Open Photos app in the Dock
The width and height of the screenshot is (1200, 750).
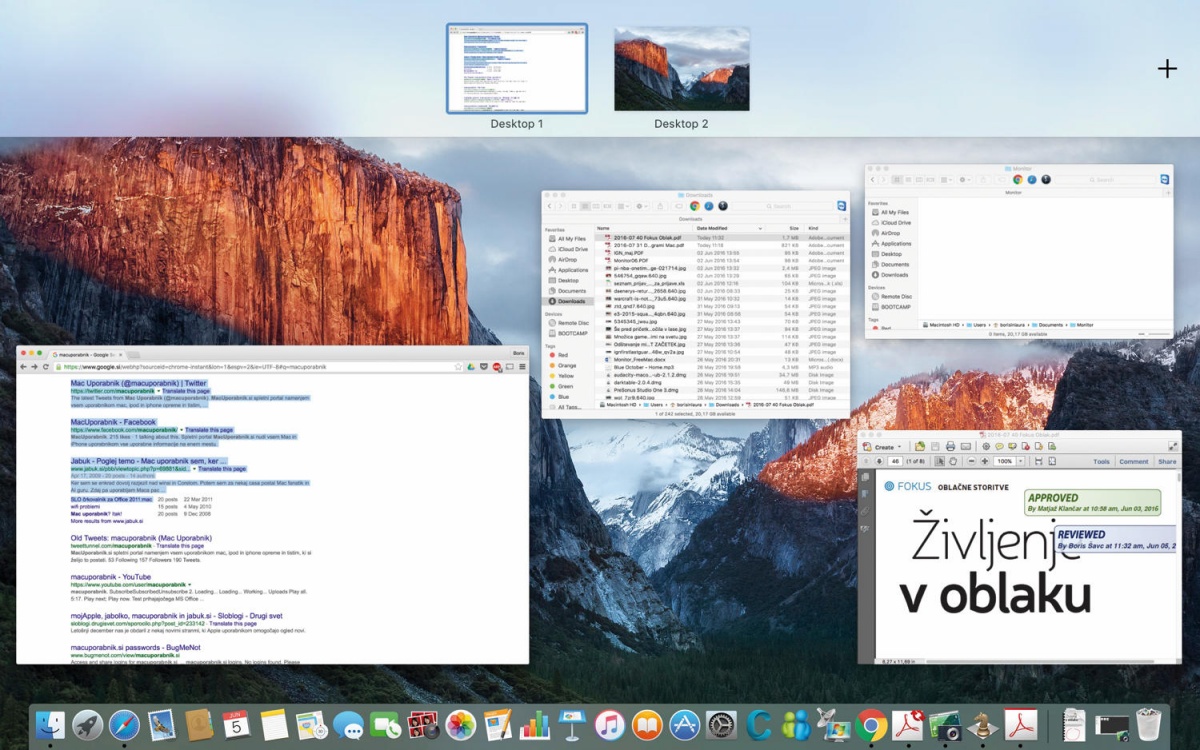coord(460,725)
